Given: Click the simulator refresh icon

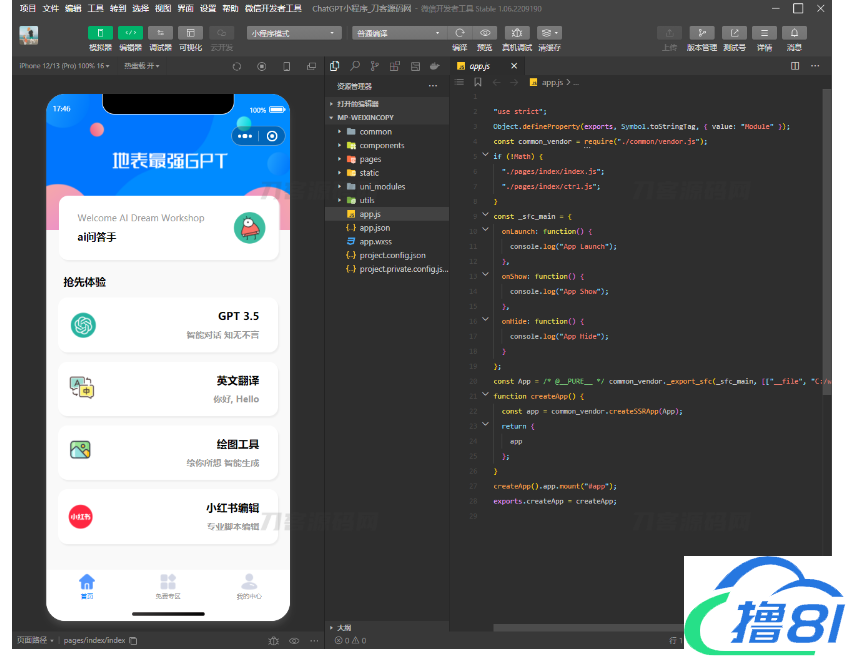Looking at the screenshot, I should [237, 66].
